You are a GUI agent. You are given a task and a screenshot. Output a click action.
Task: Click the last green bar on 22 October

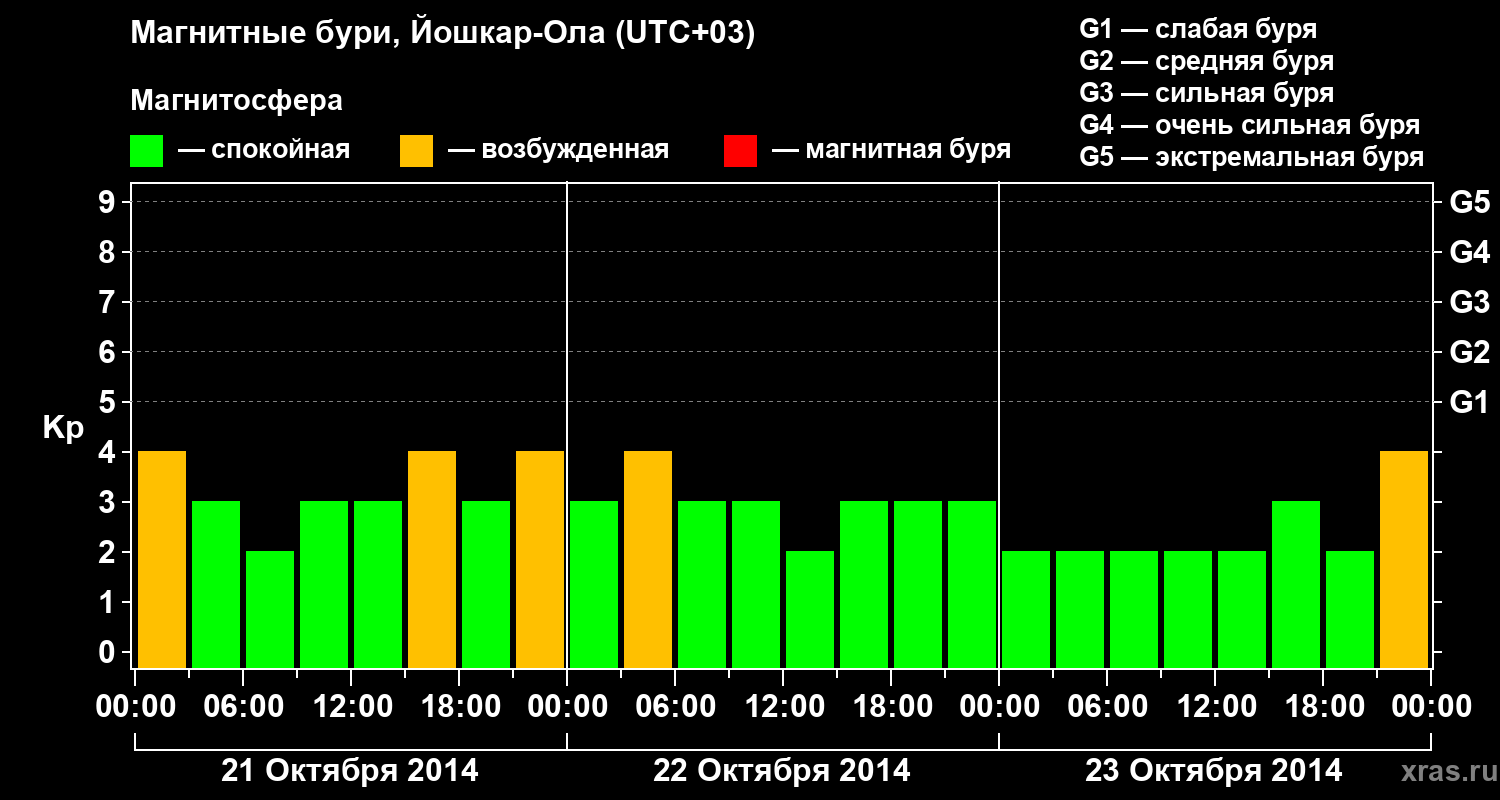pos(972,585)
